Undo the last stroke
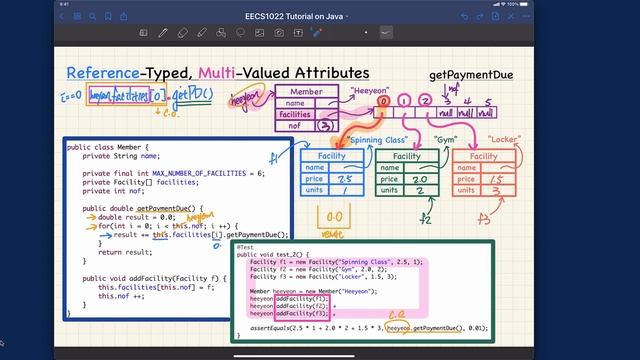Image resolution: width=640 pixels, height=360 pixels. pos(464,16)
